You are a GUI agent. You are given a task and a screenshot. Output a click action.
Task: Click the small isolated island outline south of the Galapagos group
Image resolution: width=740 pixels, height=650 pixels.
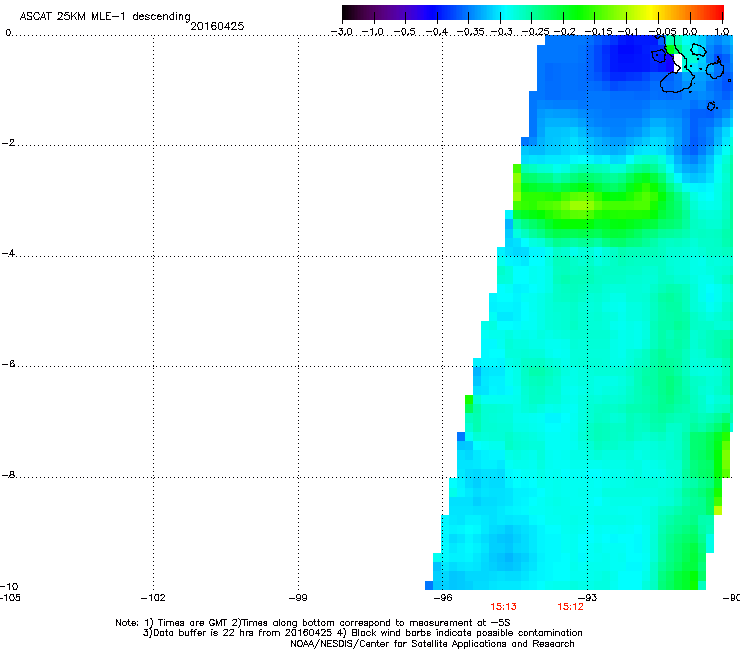point(711,106)
